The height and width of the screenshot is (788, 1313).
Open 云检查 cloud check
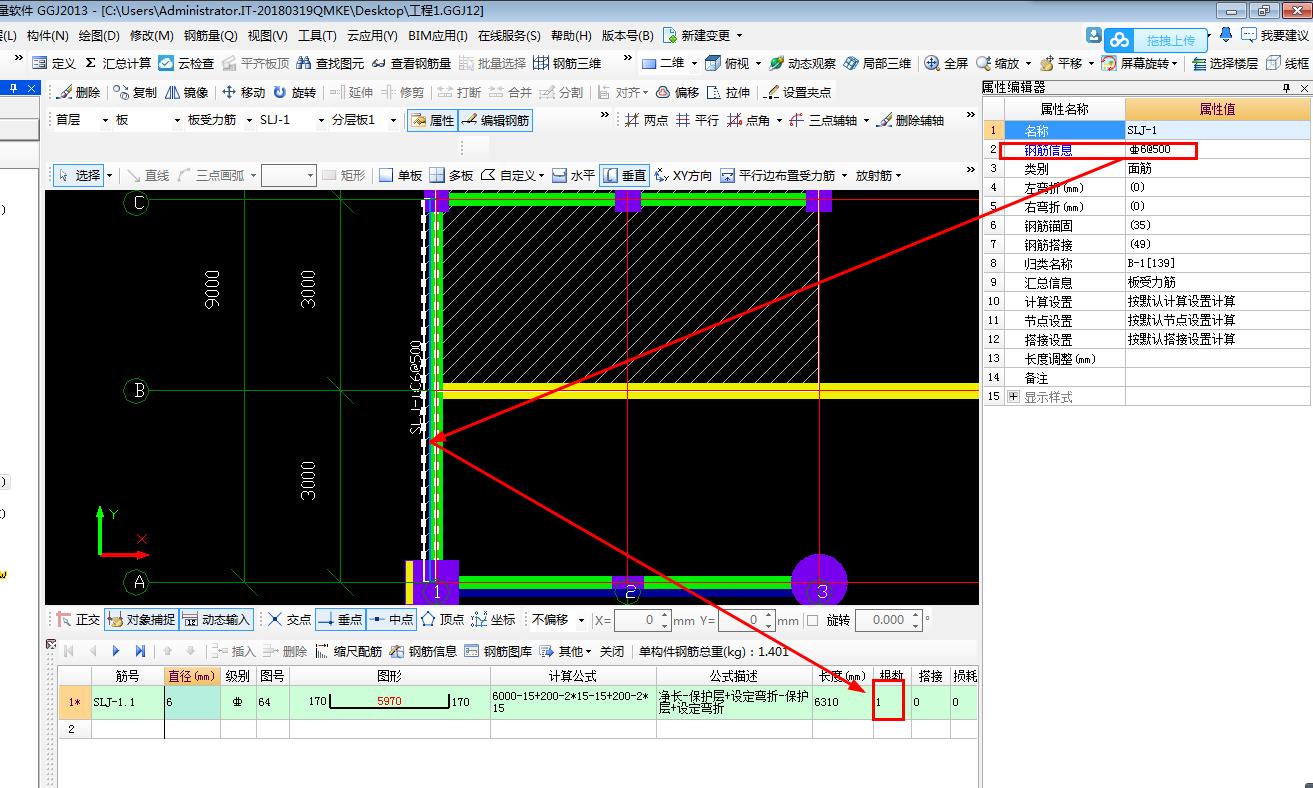click(x=186, y=63)
